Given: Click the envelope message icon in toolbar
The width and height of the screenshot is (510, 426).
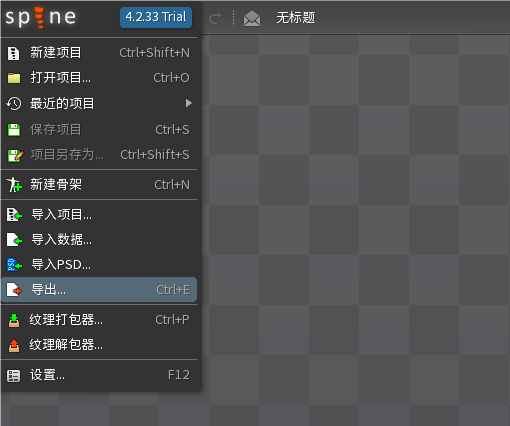Looking at the screenshot, I should point(252,18).
